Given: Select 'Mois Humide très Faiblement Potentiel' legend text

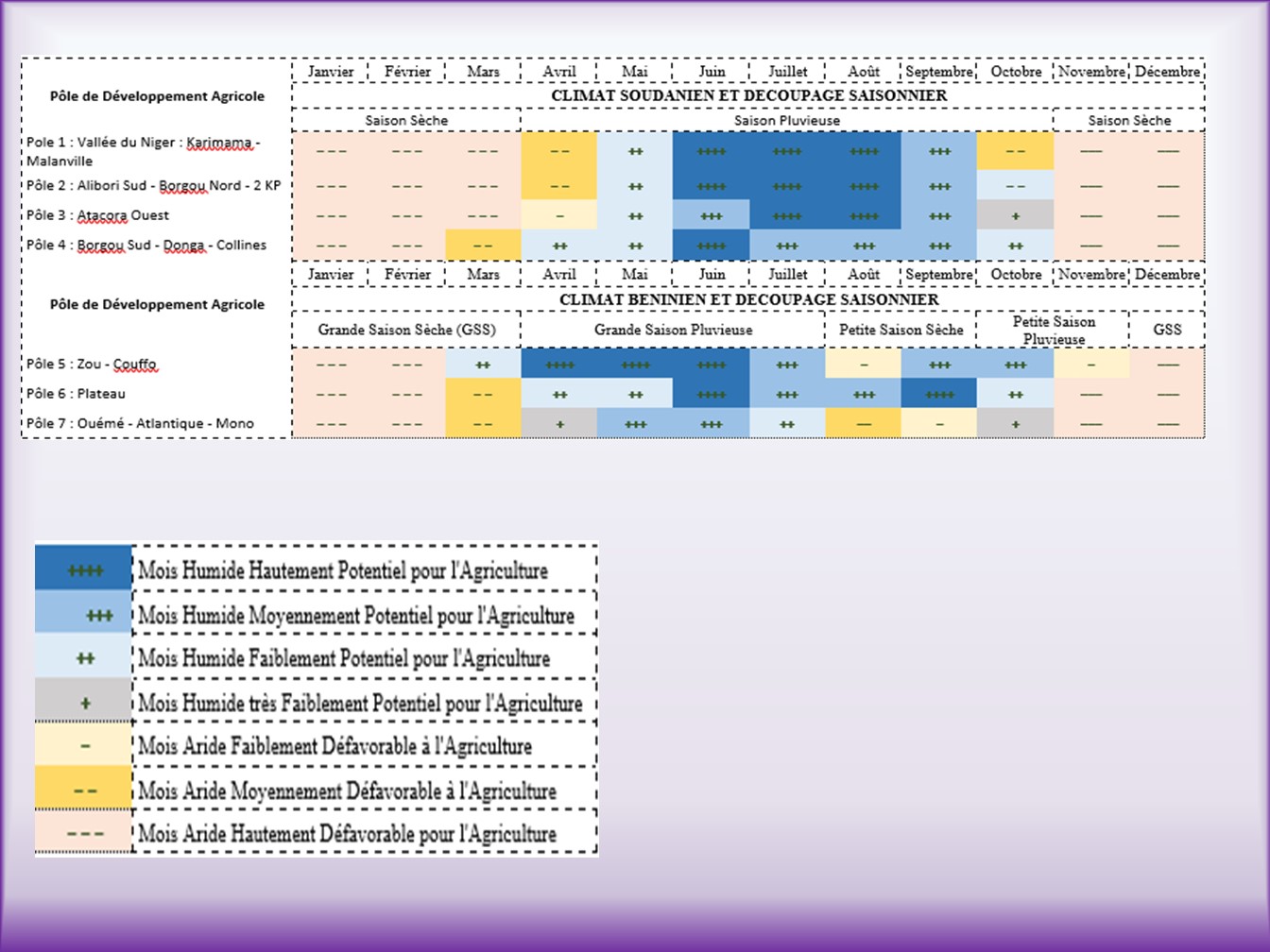Looking at the screenshot, I should 360,704.
